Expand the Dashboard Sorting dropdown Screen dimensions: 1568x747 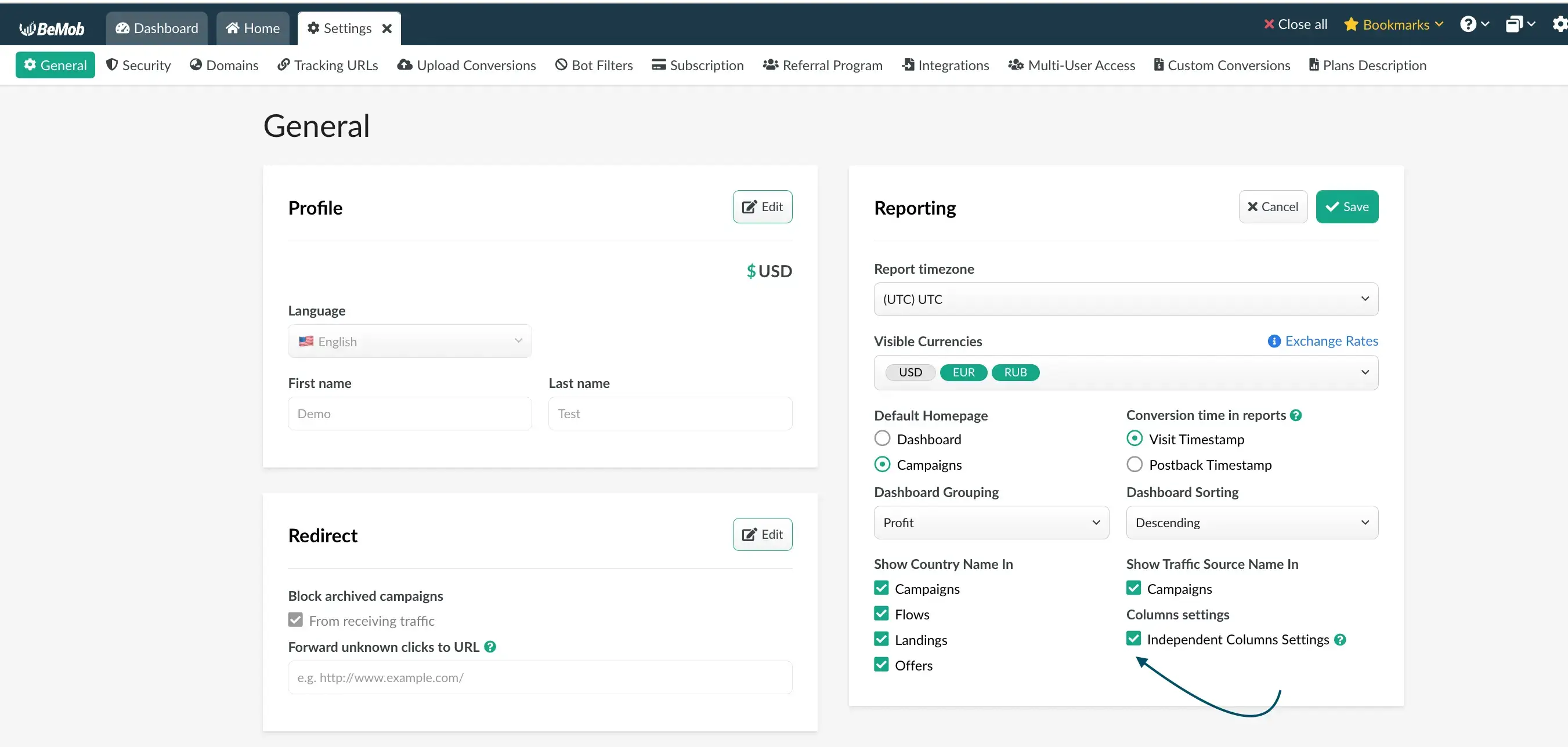point(1252,522)
